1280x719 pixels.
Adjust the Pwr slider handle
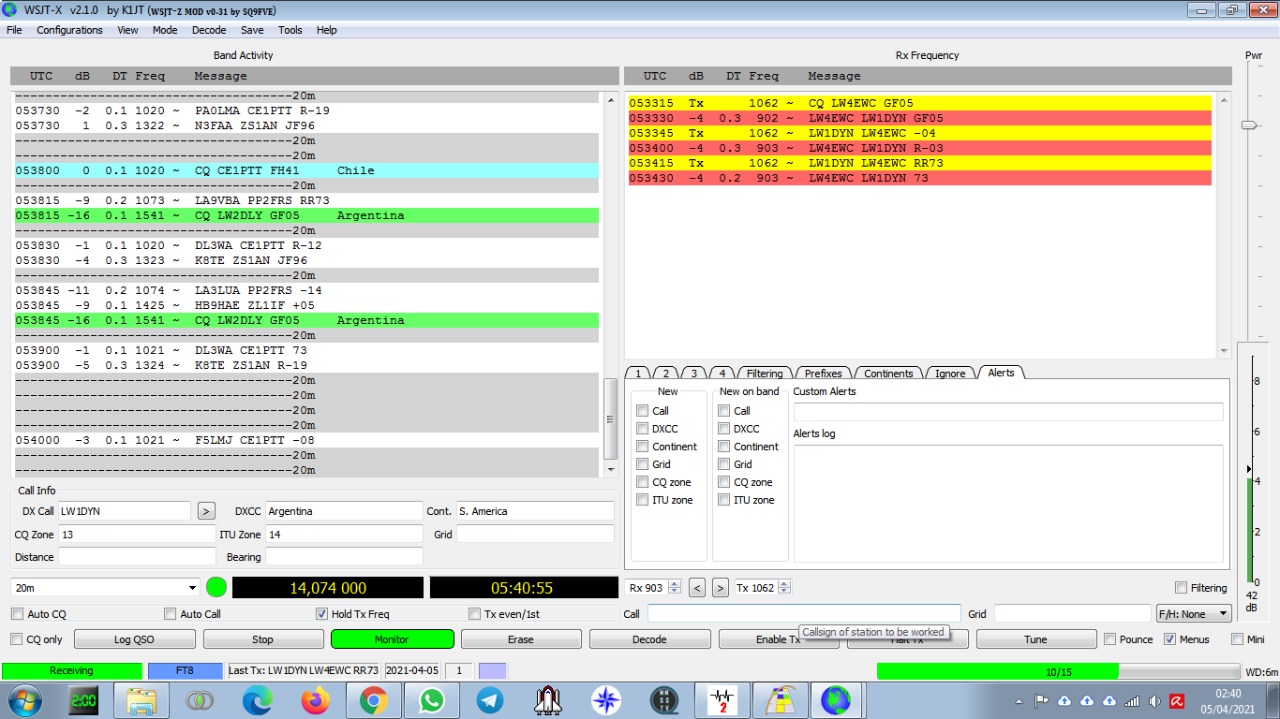[x=1248, y=125]
